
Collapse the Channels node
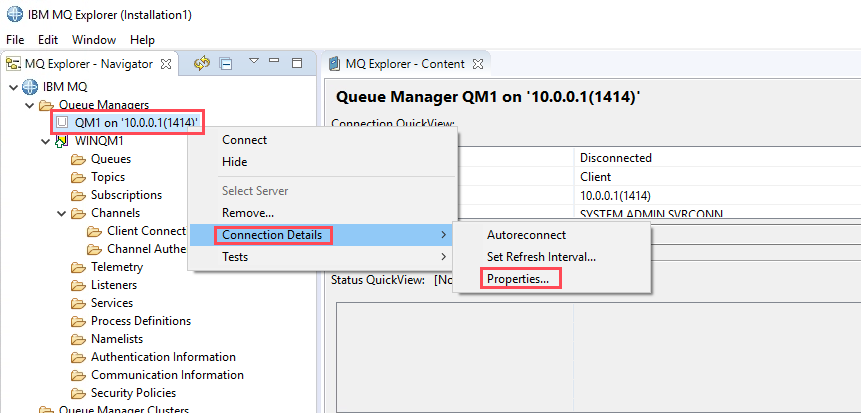(62, 213)
